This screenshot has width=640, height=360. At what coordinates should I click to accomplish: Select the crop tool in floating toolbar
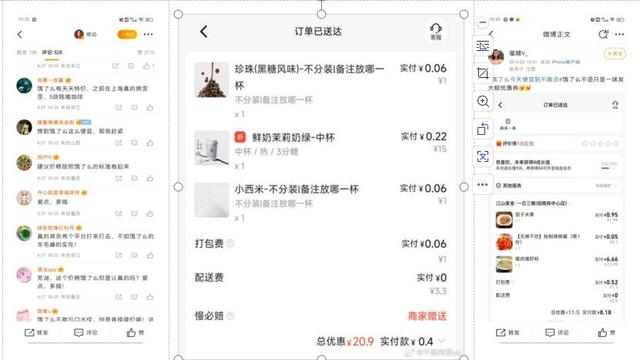pos(482,73)
